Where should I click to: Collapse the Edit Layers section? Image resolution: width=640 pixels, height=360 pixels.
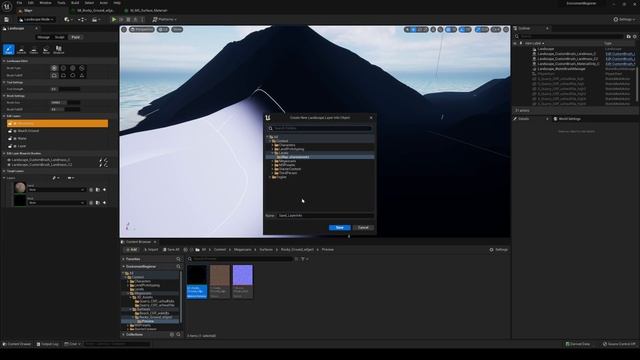point(4,116)
